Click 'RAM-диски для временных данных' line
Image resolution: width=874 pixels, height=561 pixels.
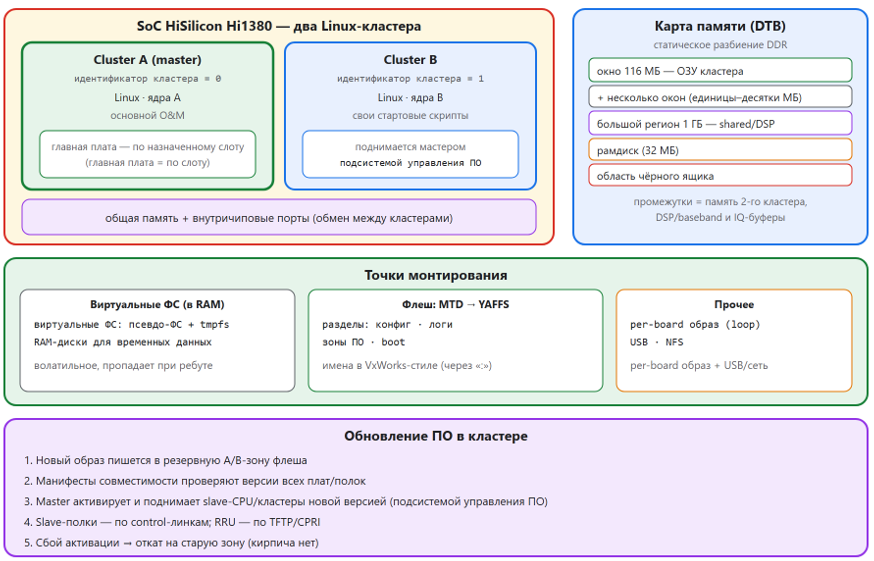pos(123,342)
